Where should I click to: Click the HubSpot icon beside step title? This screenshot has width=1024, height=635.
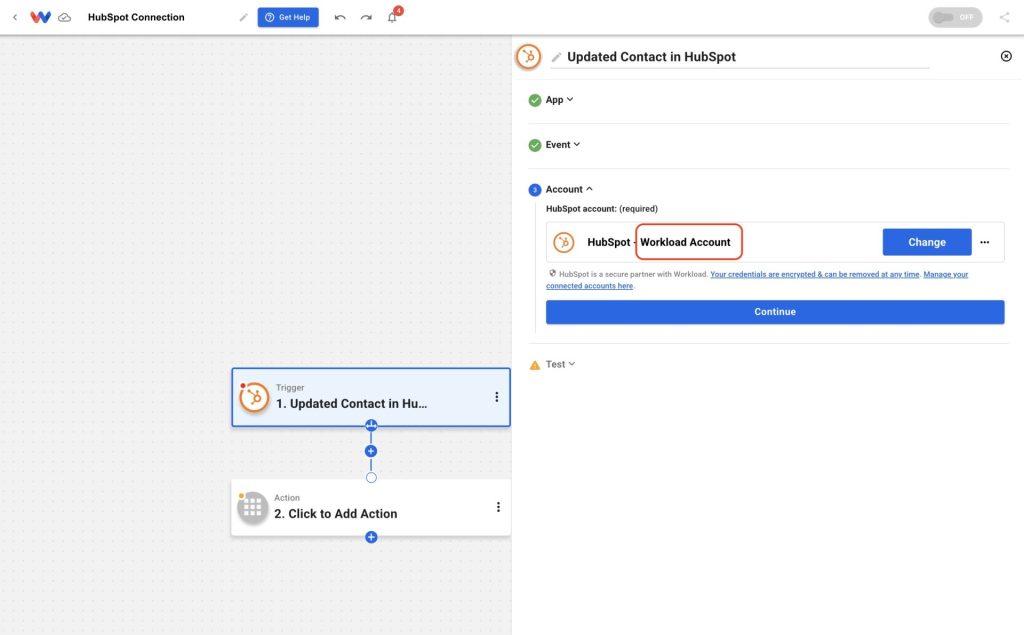(528, 57)
